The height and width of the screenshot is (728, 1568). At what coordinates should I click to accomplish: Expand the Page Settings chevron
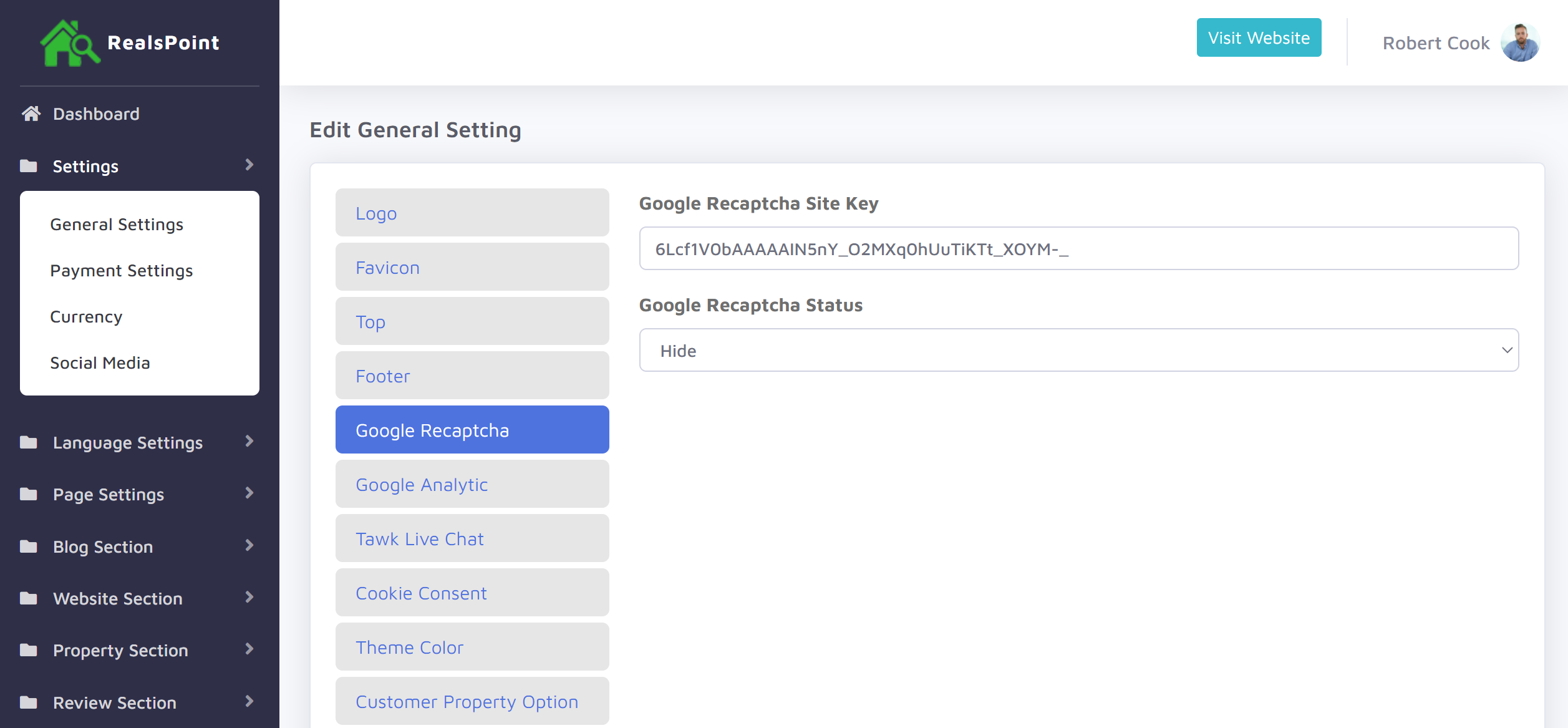(x=249, y=493)
